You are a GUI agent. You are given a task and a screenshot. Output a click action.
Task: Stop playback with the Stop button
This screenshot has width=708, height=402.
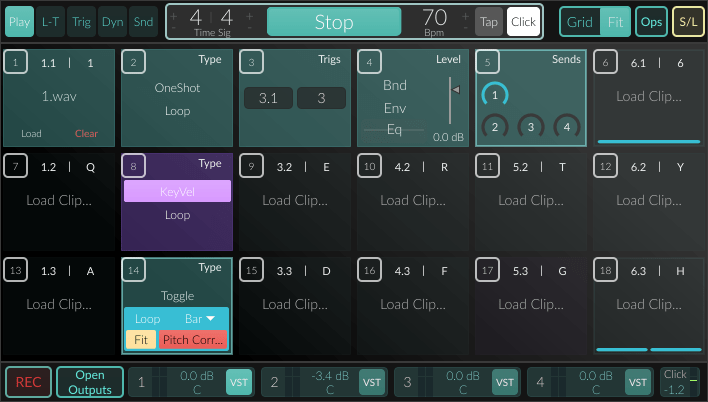(x=334, y=22)
